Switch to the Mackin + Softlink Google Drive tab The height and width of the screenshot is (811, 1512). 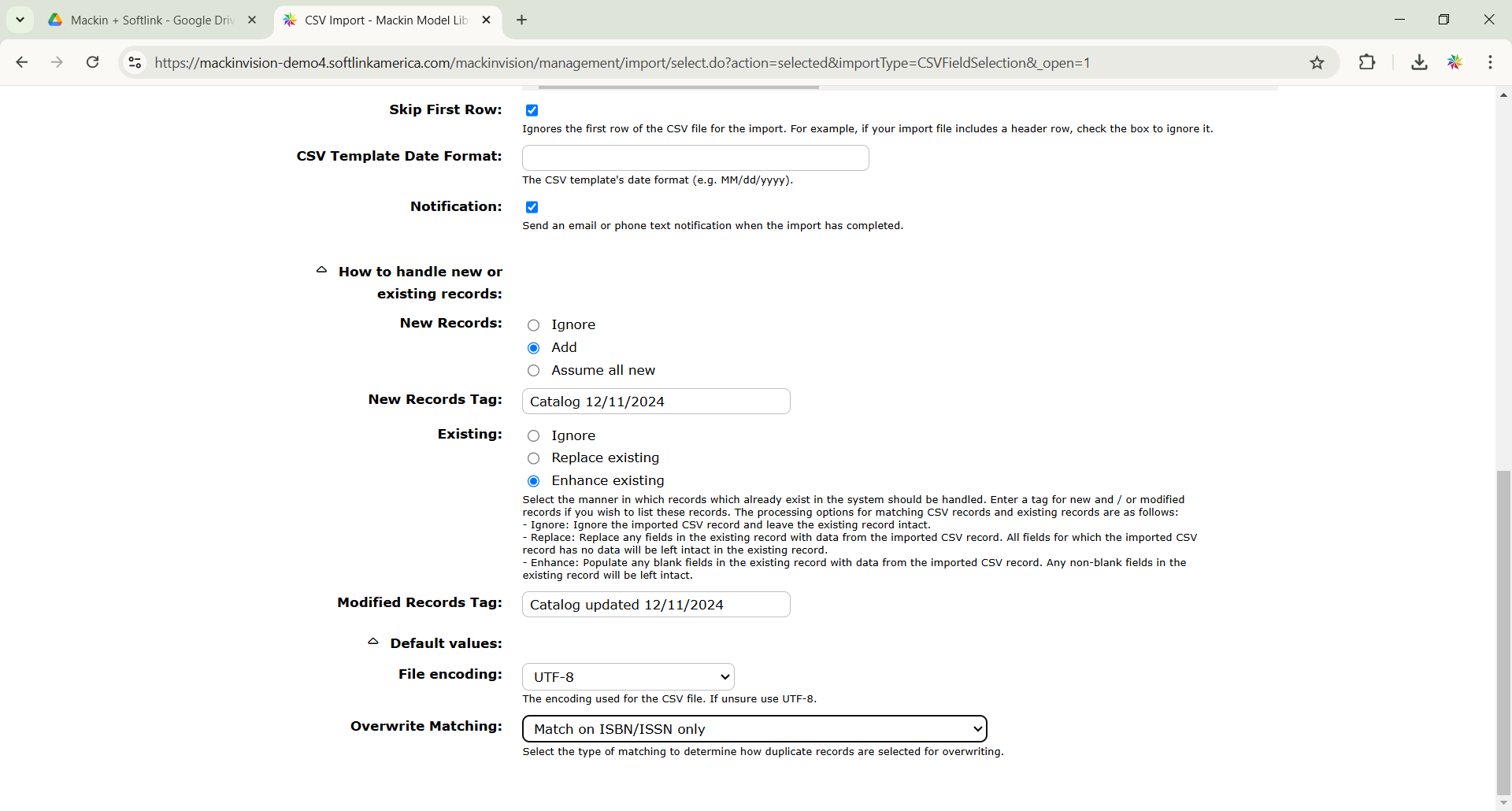pos(154,20)
